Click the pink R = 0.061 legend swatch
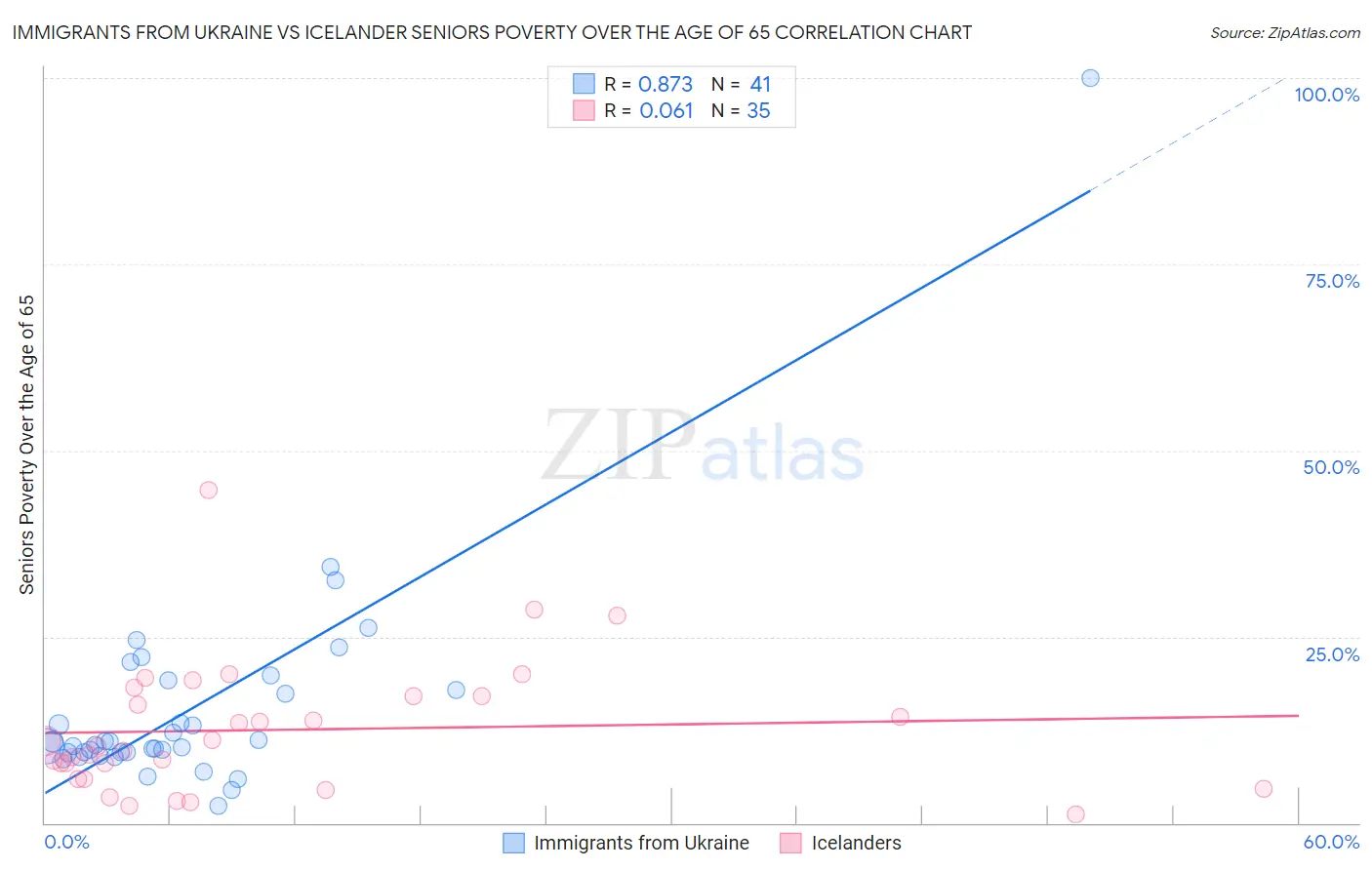 click(584, 110)
